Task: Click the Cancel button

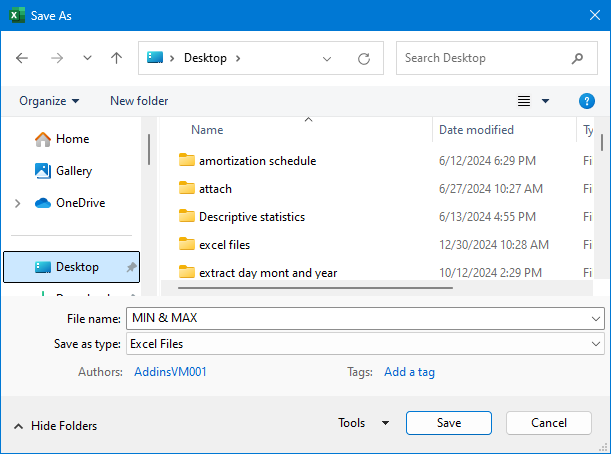Action: (548, 424)
